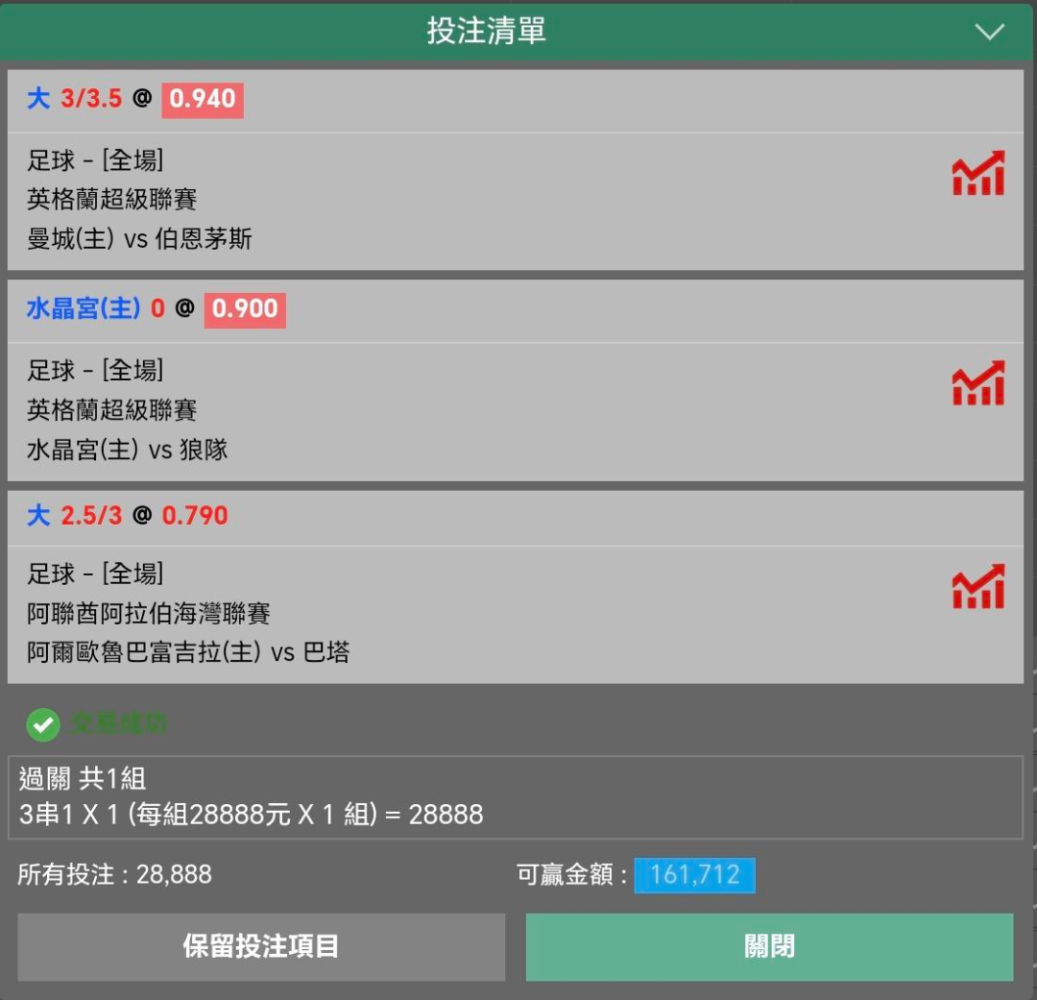
Task: Click the 可贏金額 label
Action: (x=571, y=875)
